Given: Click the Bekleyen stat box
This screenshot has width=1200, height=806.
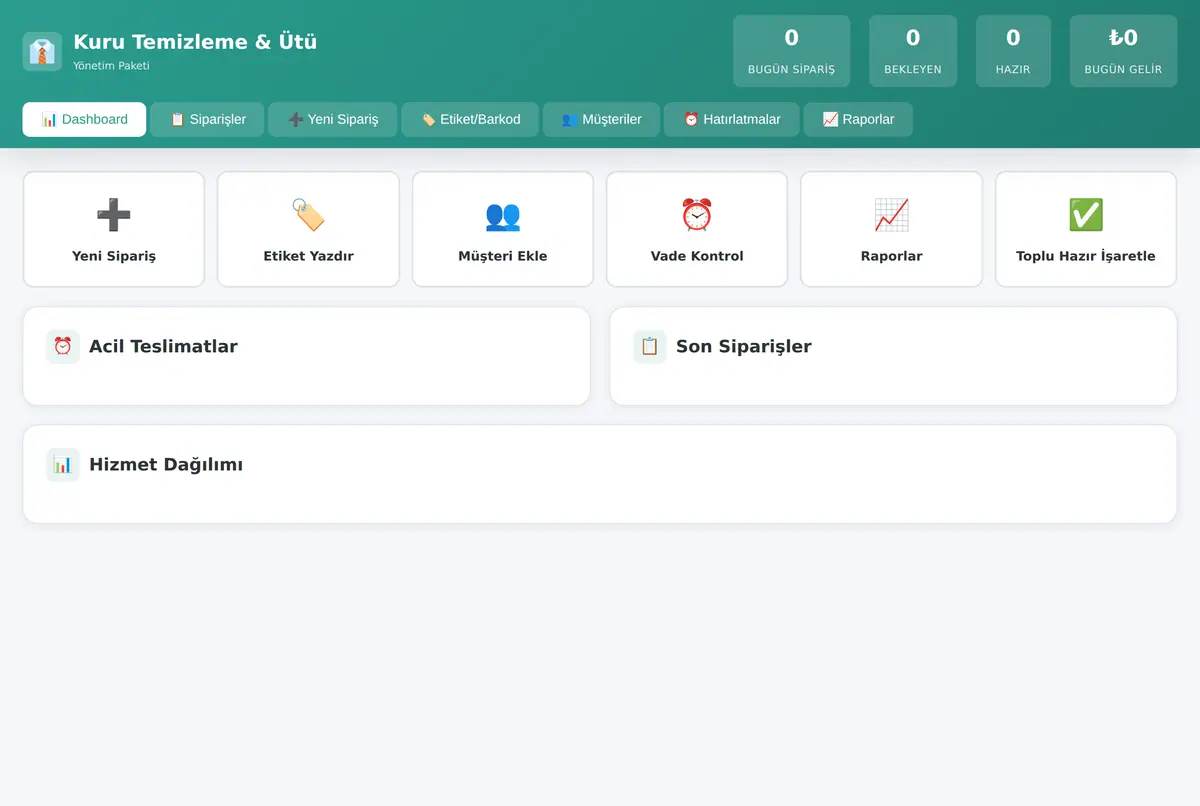Looking at the screenshot, I should coord(913,51).
